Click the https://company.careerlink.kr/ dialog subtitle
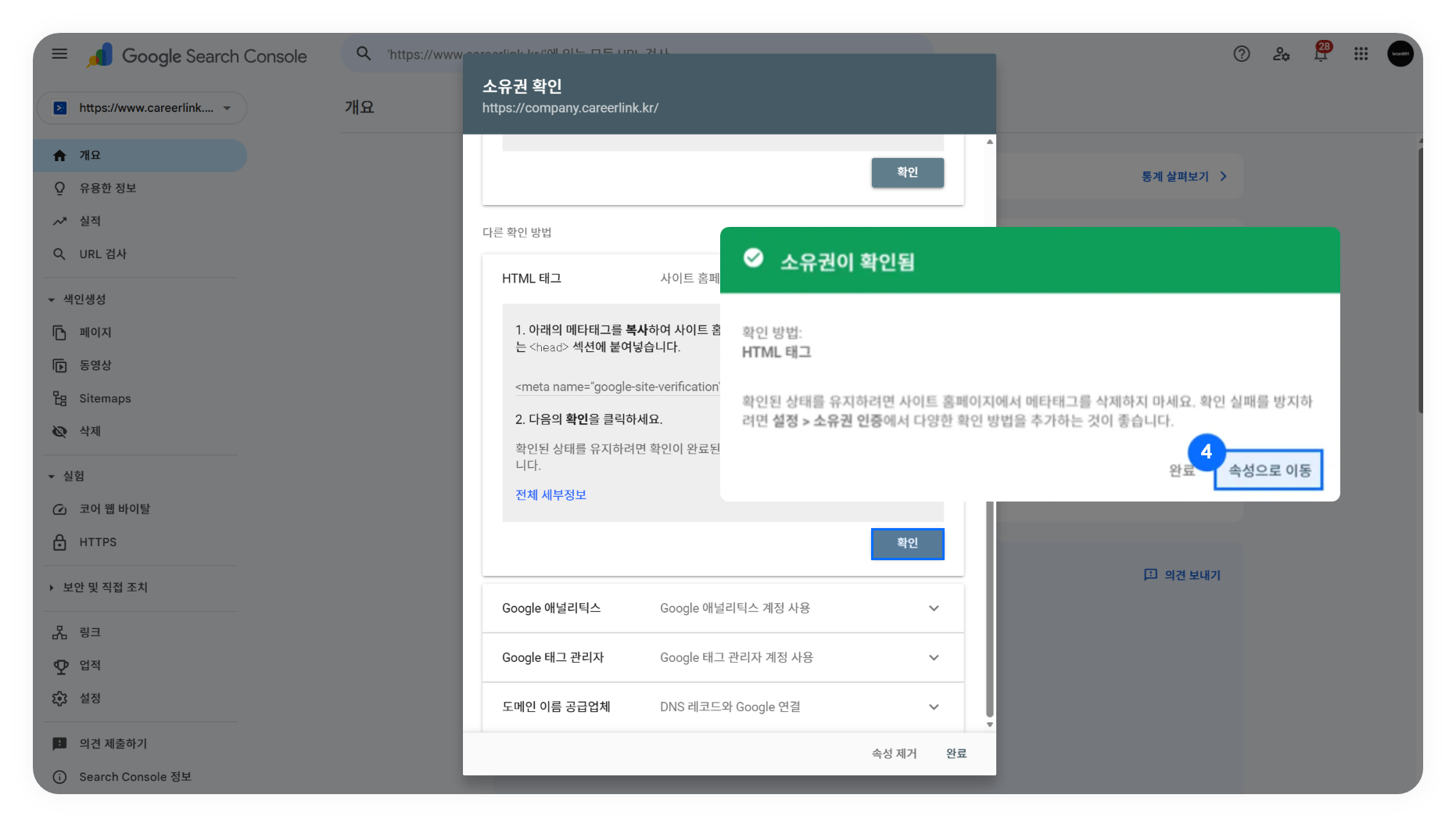The width and height of the screenshot is (1456, 827). pyautogui.click(x=570, y=108)
